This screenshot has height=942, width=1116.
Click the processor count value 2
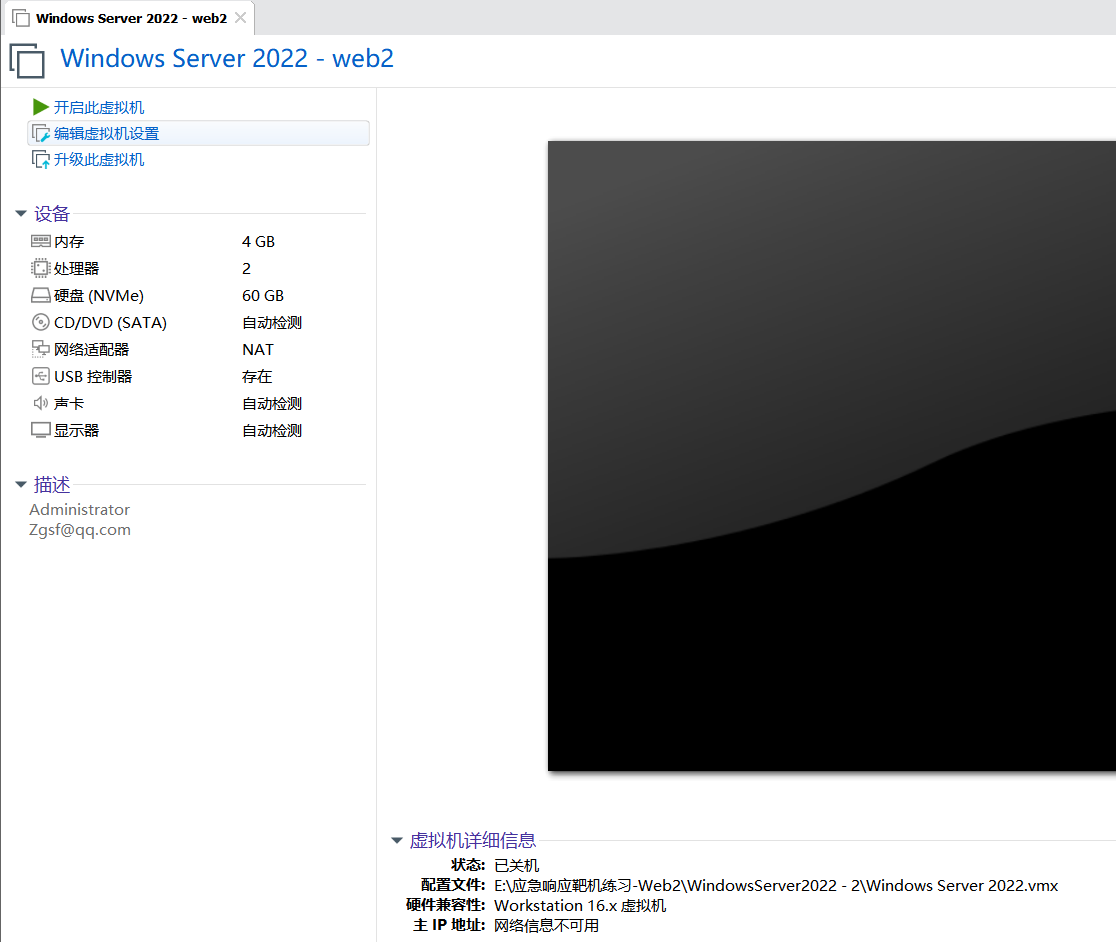click(246, 269)
